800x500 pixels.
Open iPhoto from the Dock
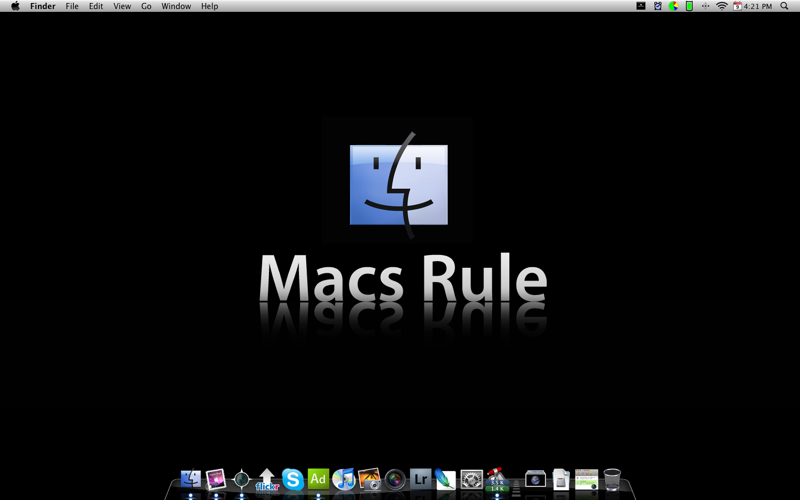click(x=369, y=479)
